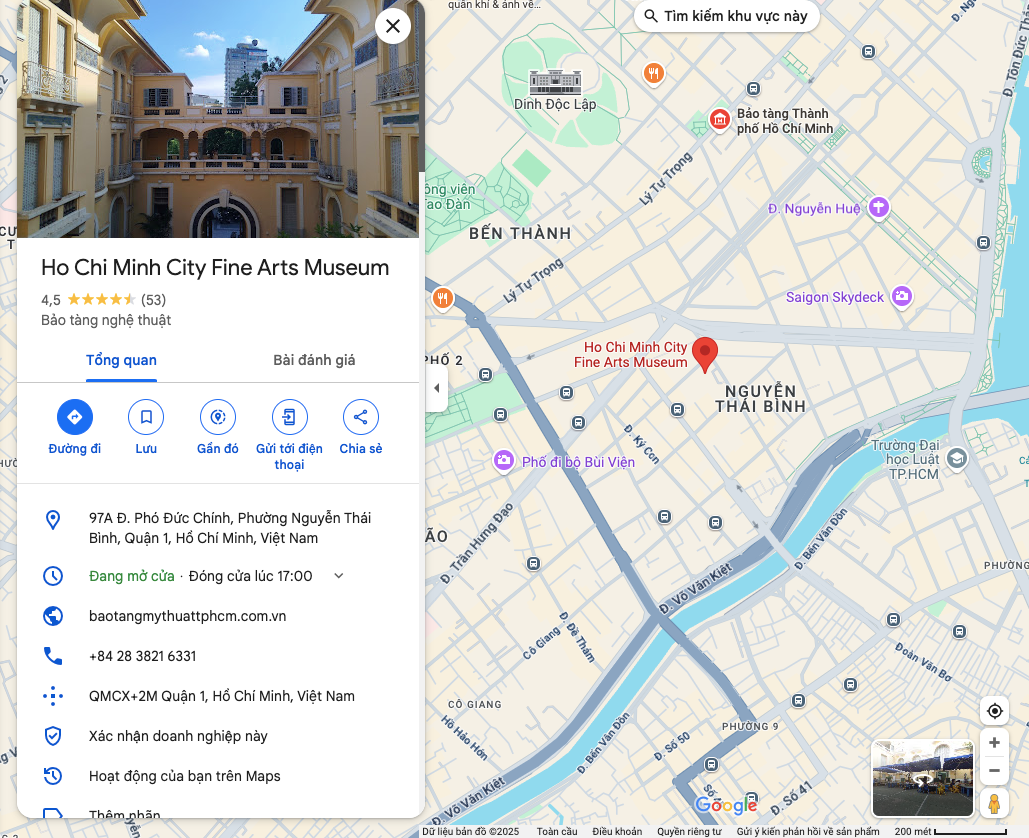This screenshot has height=838, width=1029.
Task: Click the Gửi tới điện thoại icon
Action: (289, 417)
